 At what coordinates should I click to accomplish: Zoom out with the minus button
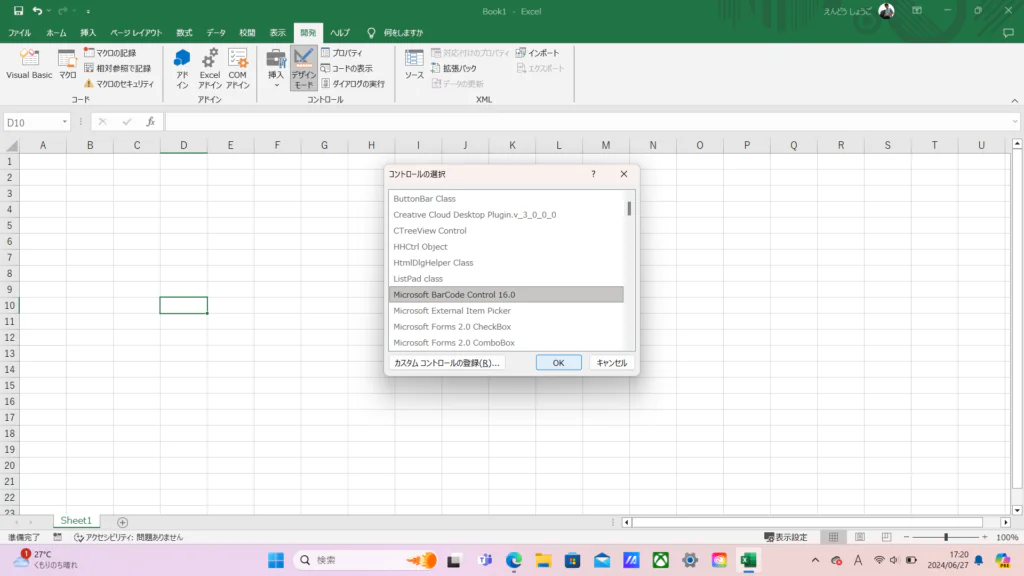(x=906, y=537)
